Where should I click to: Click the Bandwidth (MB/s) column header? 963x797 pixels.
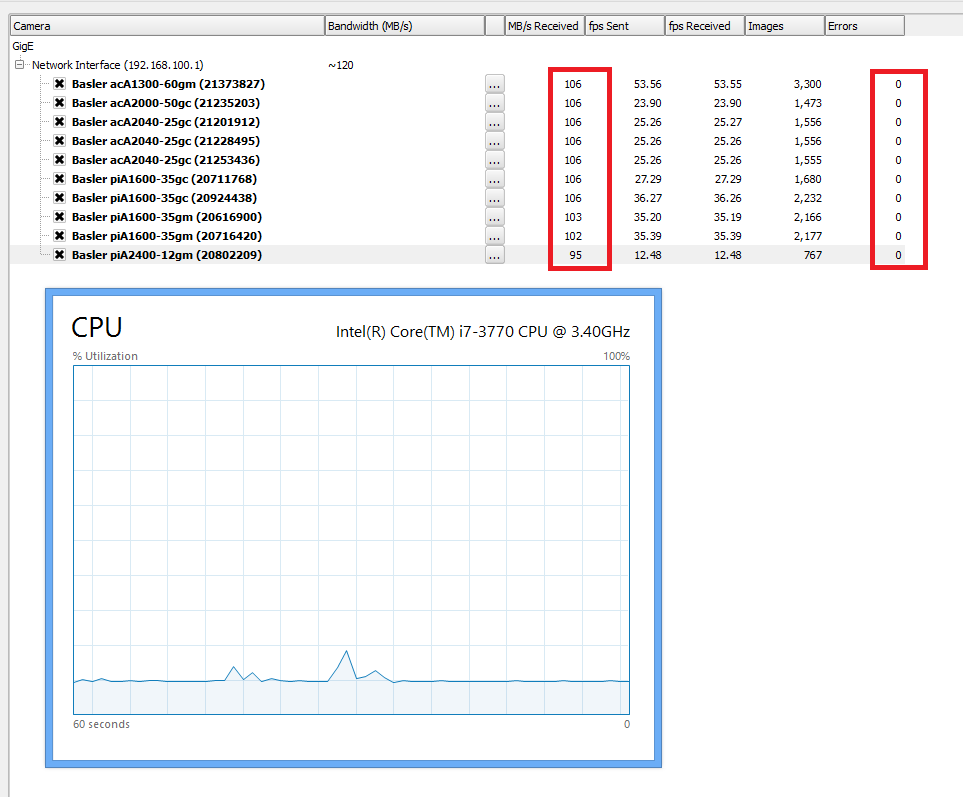[404, 26]
